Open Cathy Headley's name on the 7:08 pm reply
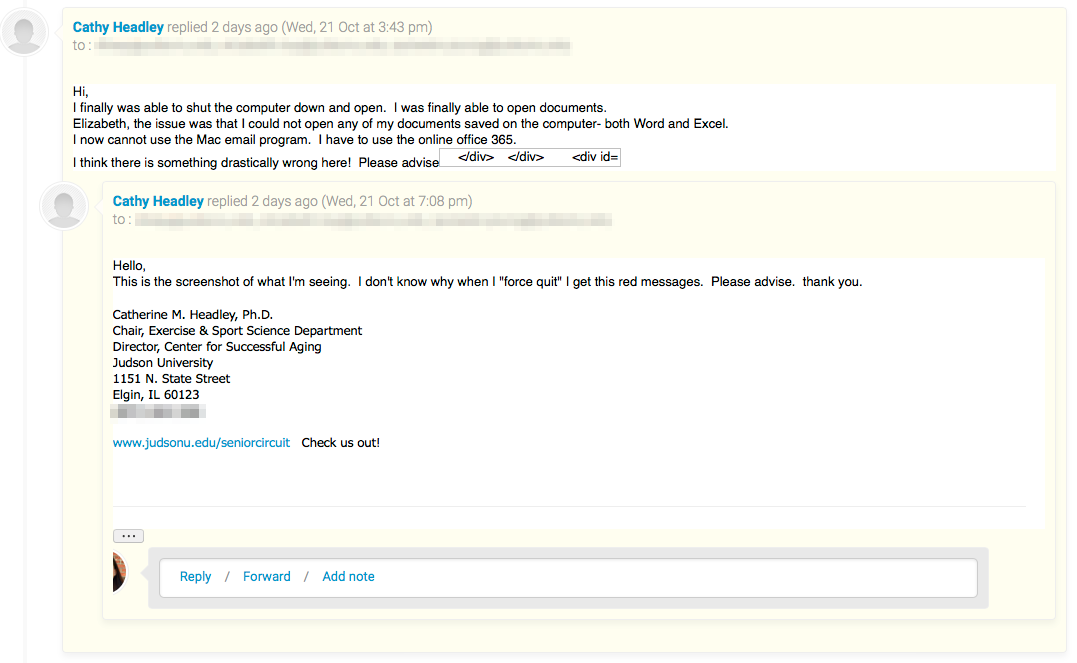The height and width of the screenshot is (663, 1077). pyautogui.click(x=158, y=201)
